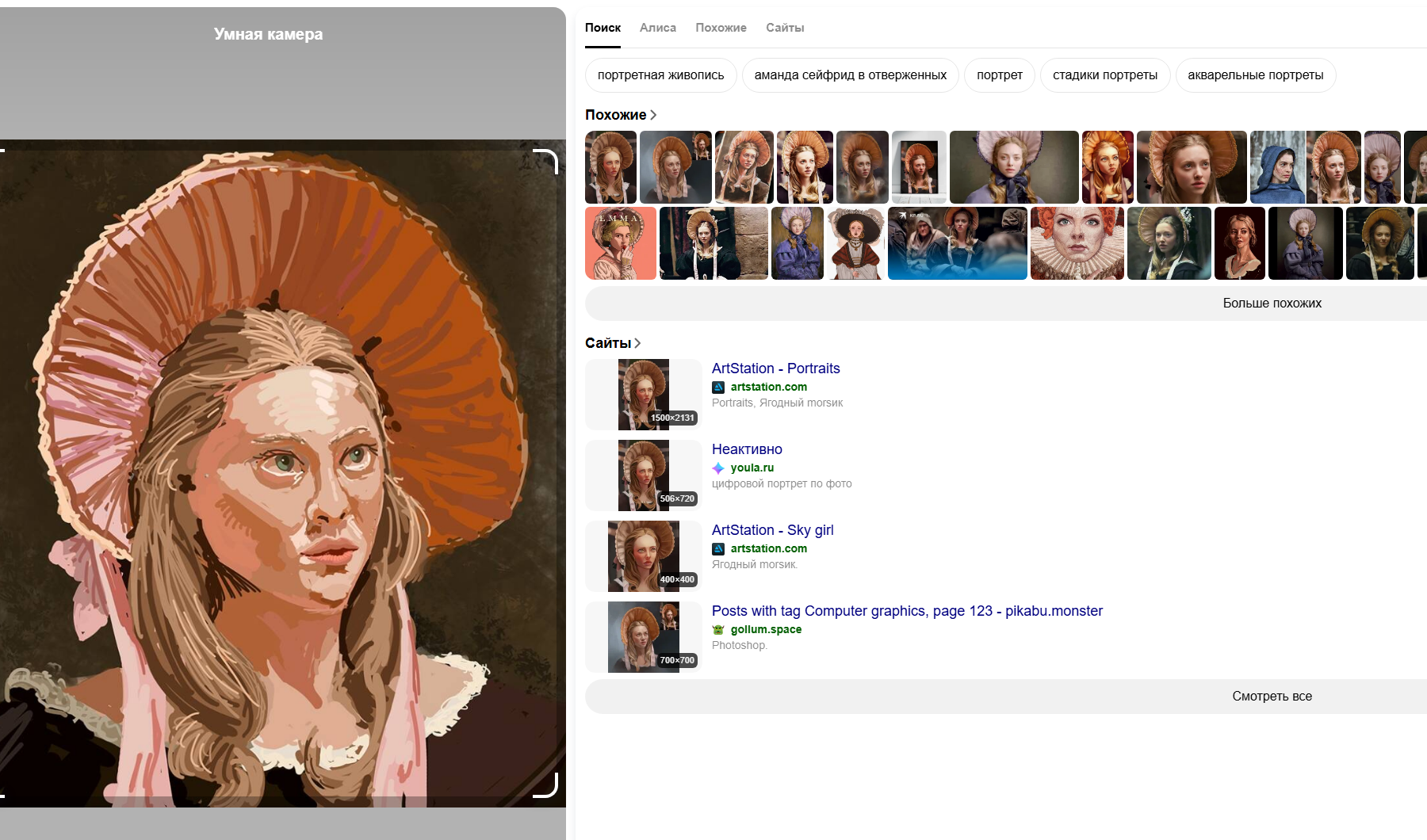Click the 'Ягодный morsик.' description under Sky girl
This screenshot has height=840, width=1427.
click(755, 565)
